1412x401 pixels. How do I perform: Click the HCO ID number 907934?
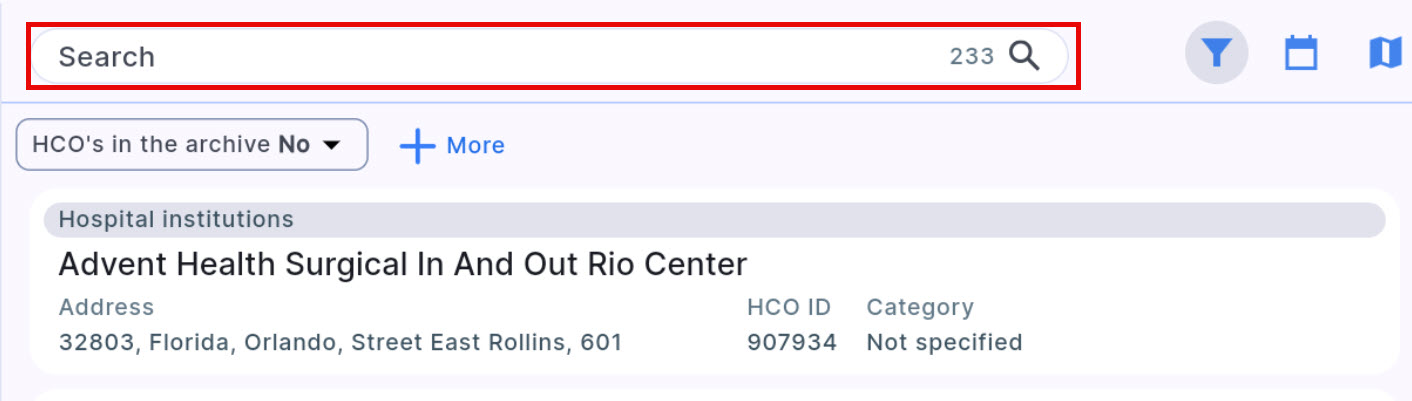coord(791,343)
